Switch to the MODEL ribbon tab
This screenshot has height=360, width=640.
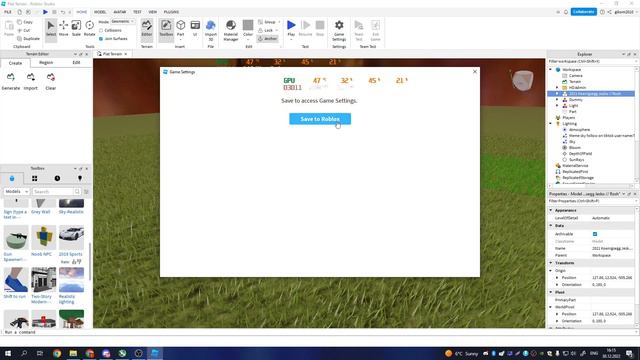(100, 12)
